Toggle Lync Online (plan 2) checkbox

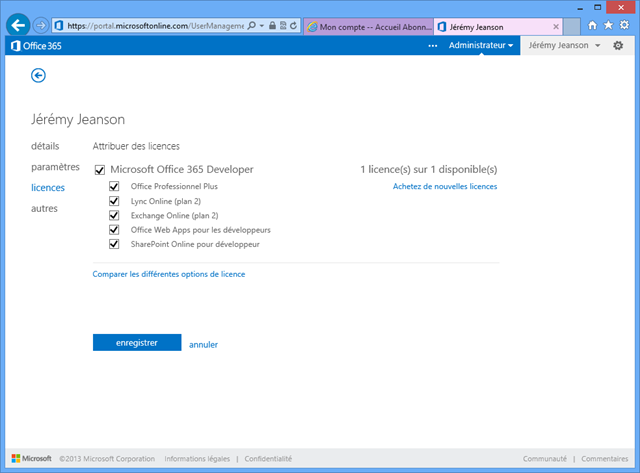click(x=114, y=201)
